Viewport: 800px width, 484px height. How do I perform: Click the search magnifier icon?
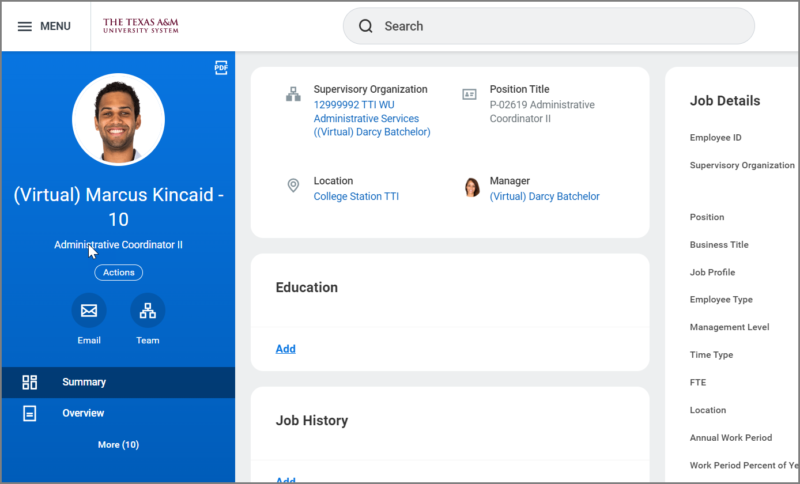pyautogui.click(x=366, y=26)
